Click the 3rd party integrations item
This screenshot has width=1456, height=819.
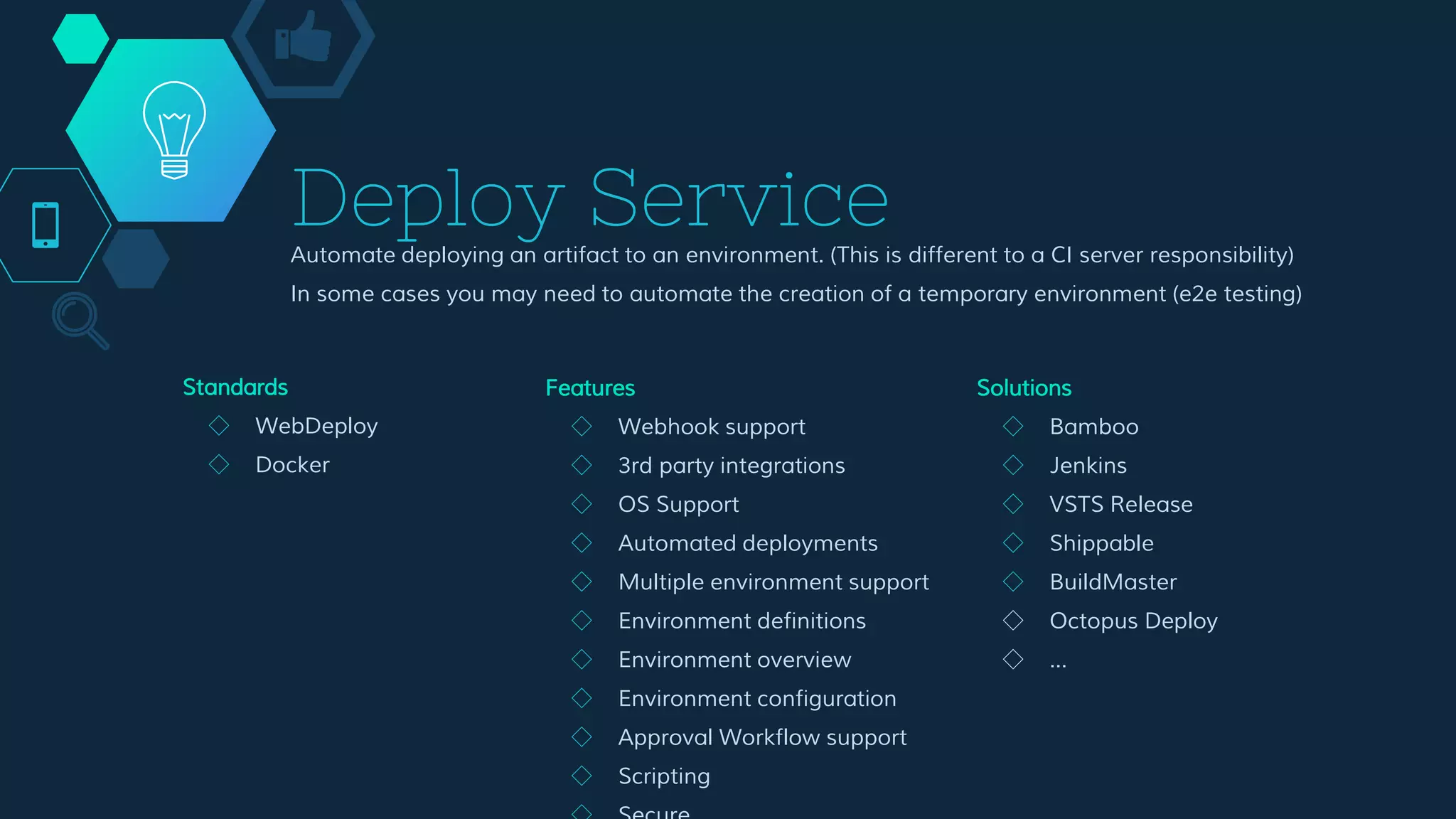(732, 466)
